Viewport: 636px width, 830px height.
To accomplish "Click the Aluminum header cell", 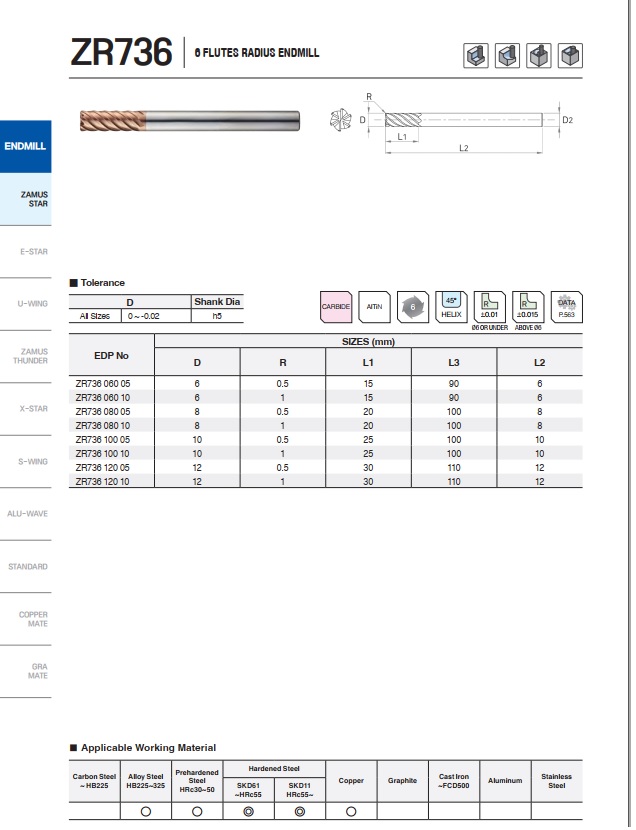I will [505, 781].
